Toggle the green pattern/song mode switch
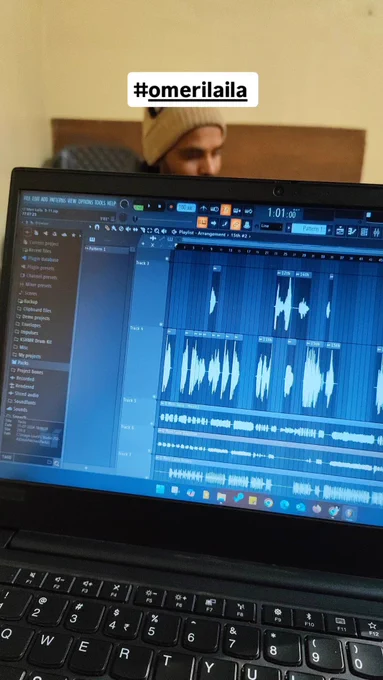This screenshot has height=680, width=383. pos(139,207)
